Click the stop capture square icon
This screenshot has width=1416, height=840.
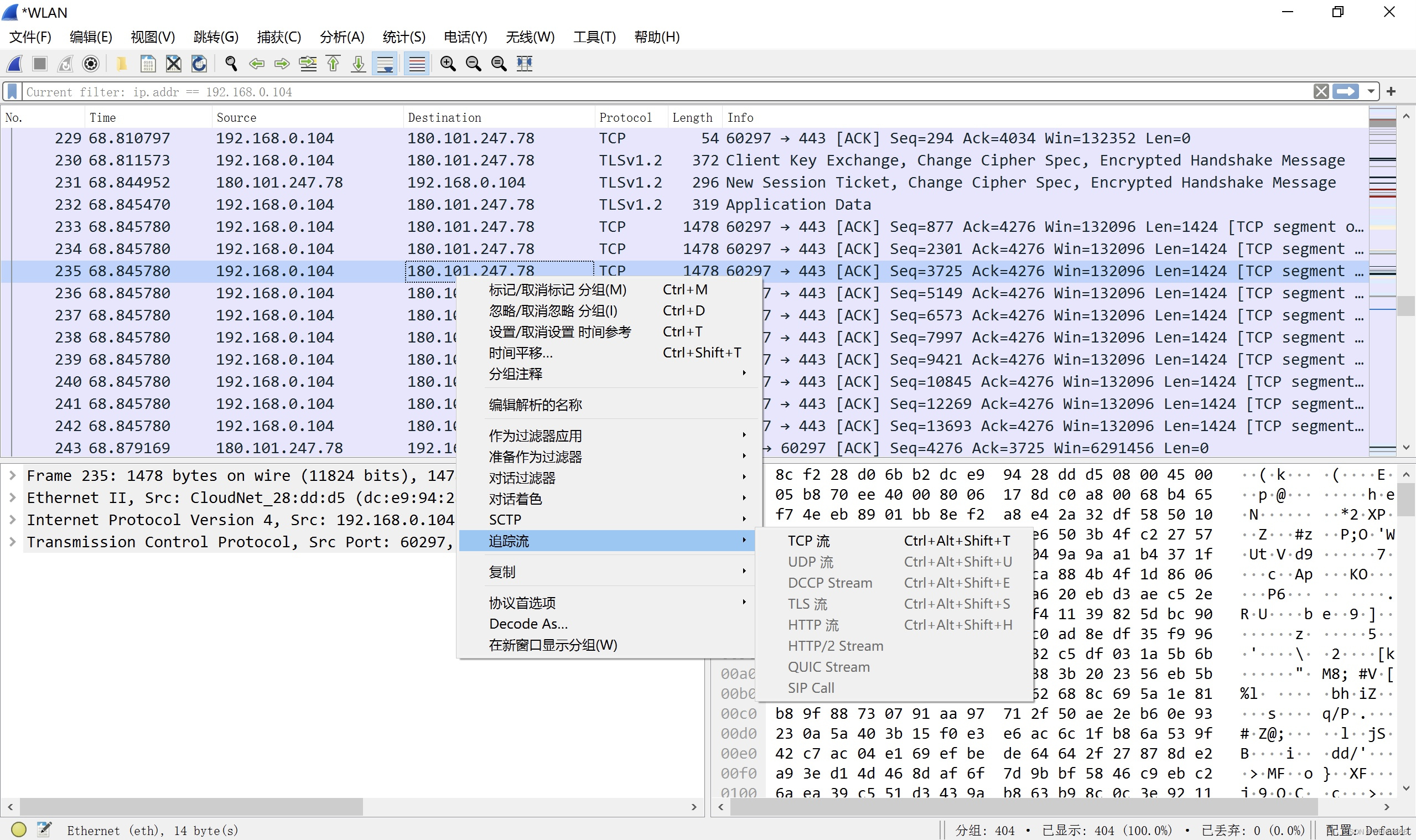[x=40, y=64]
